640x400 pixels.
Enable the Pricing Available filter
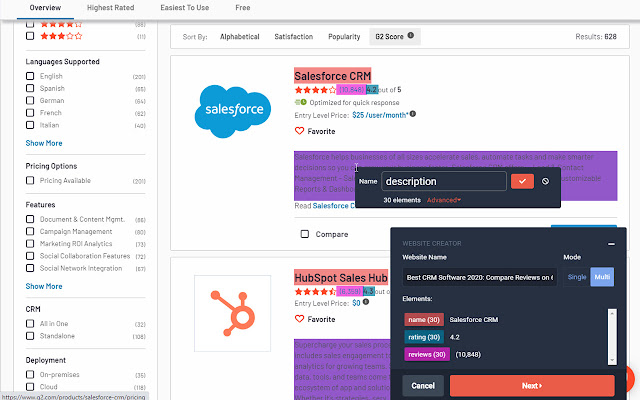[30, 180]
